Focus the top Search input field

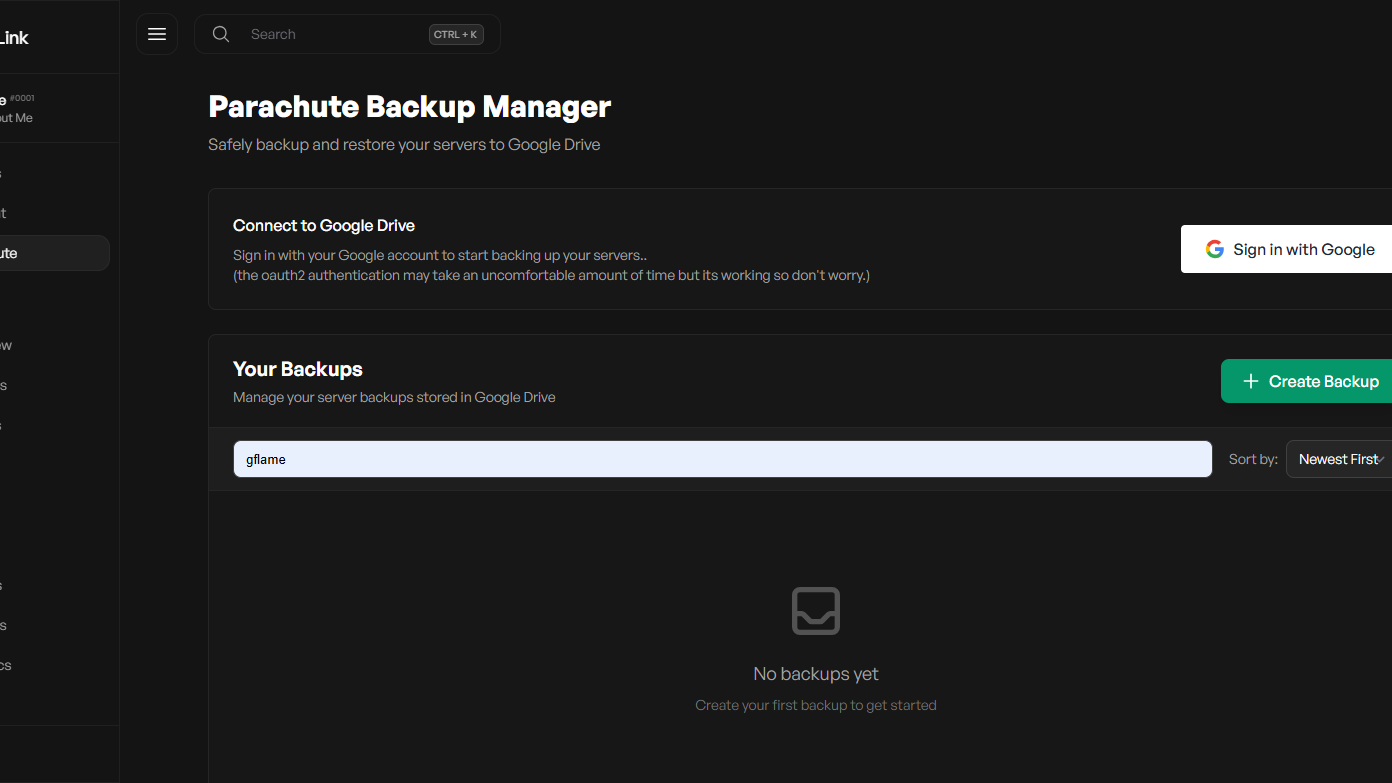pos(330,34)
